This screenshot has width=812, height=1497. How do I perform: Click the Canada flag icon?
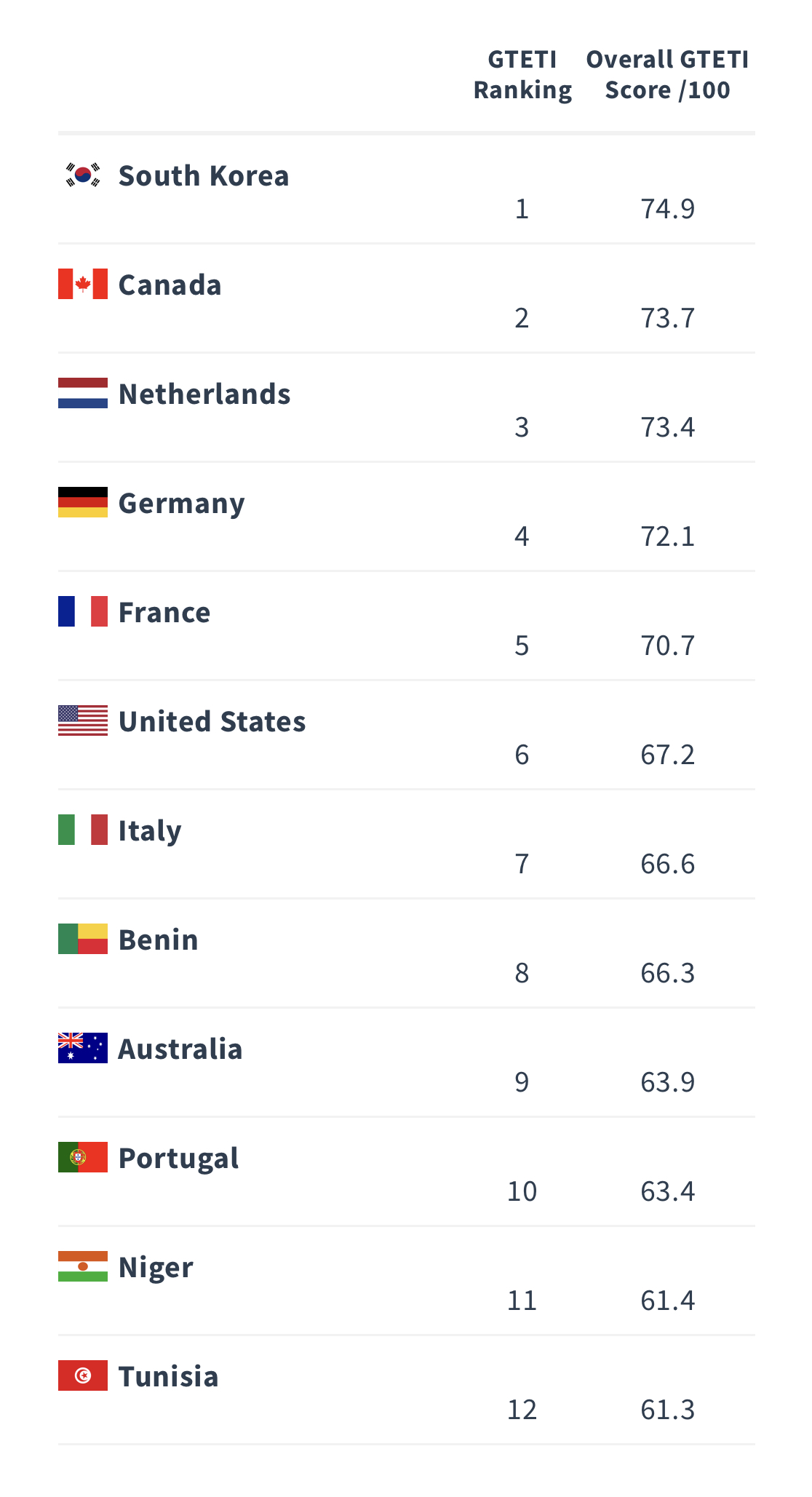pos(83,284)
